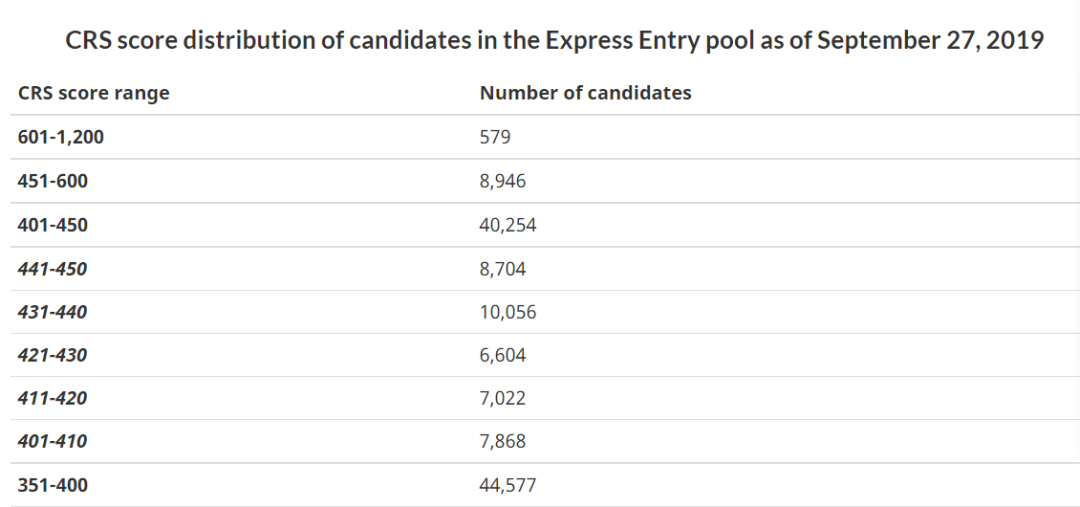This screenshot has height=507, width=1080.
Task: Click the candidate count 10,056
Action: pyautogui.click(x=508, y=312)
